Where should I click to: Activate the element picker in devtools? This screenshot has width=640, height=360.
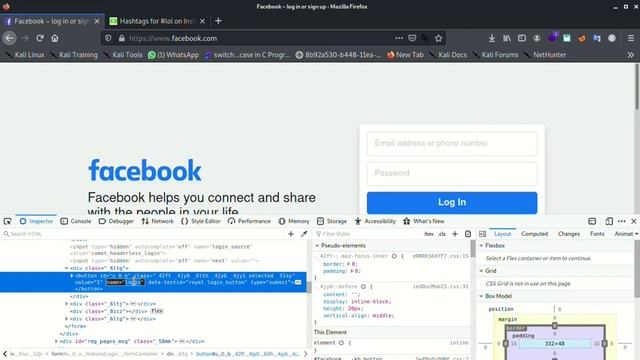coord(7,221)
